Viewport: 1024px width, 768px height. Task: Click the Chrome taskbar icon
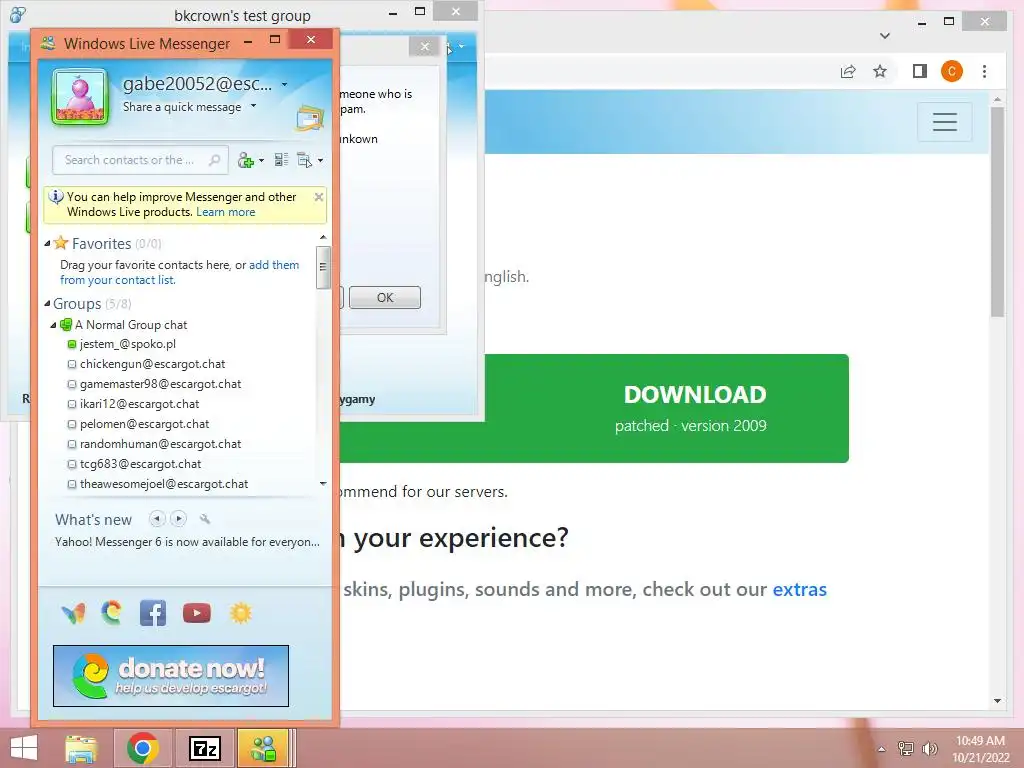point(143,748)
